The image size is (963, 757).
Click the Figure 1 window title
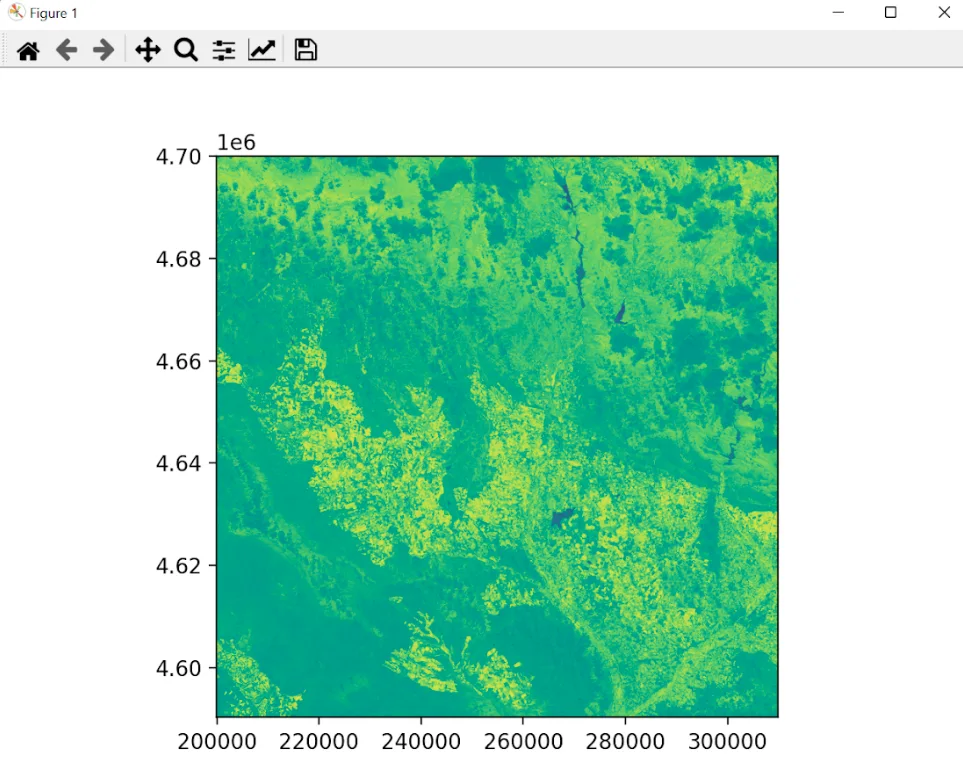pos(53,13)
